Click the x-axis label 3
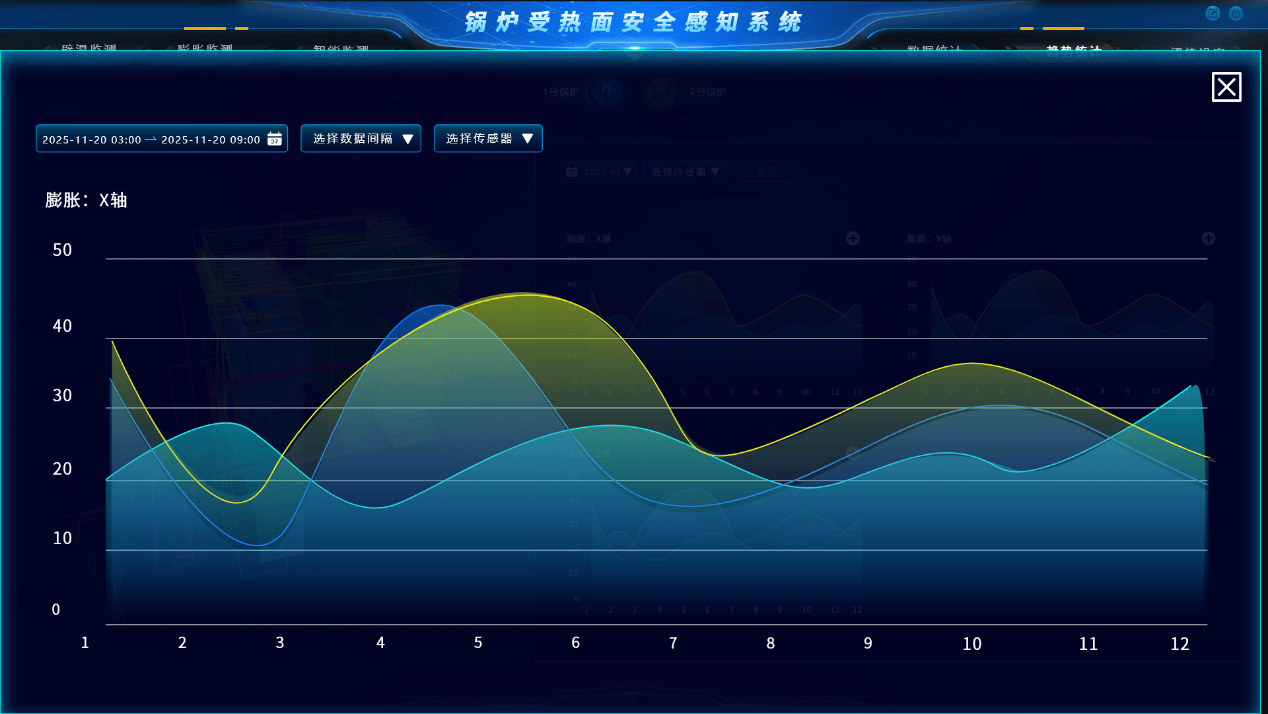This screenshot has height=714, width=1268. point(280,643)
